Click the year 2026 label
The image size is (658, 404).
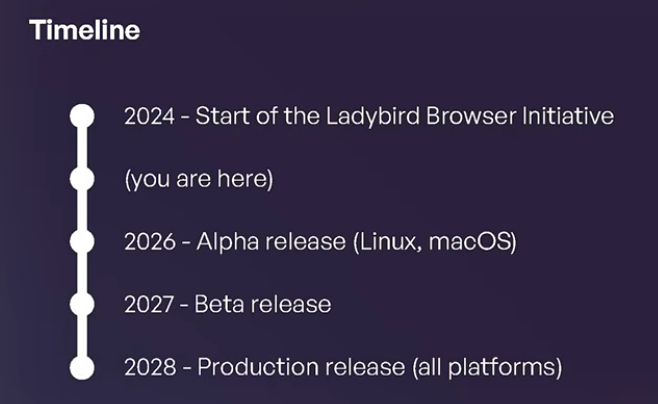tap(150, 242)
